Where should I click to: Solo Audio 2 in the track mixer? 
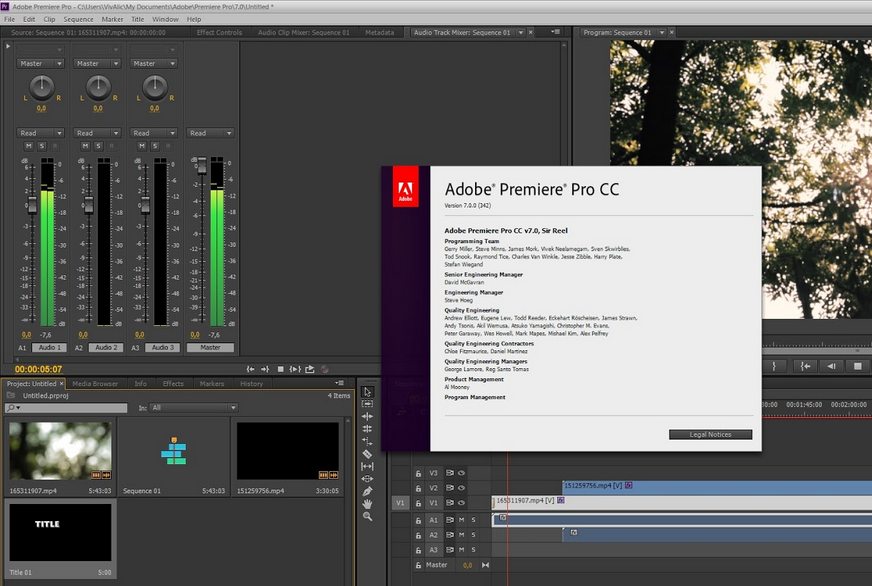[98, 146]
